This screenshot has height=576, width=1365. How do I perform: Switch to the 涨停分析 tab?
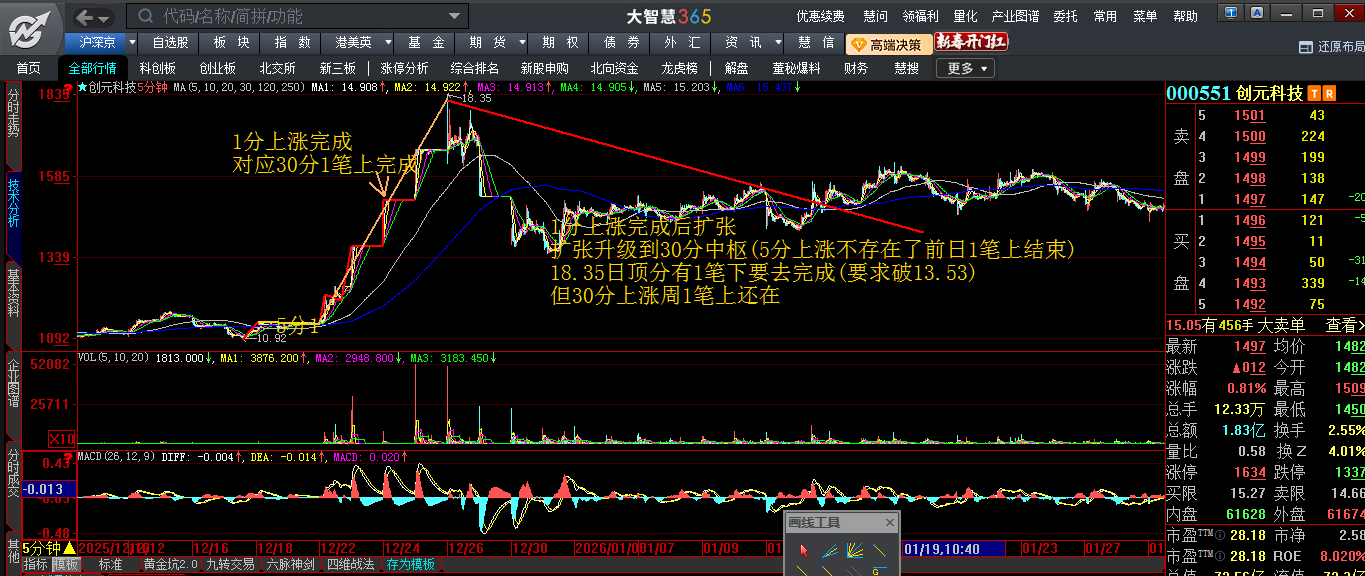pos(404,68)
